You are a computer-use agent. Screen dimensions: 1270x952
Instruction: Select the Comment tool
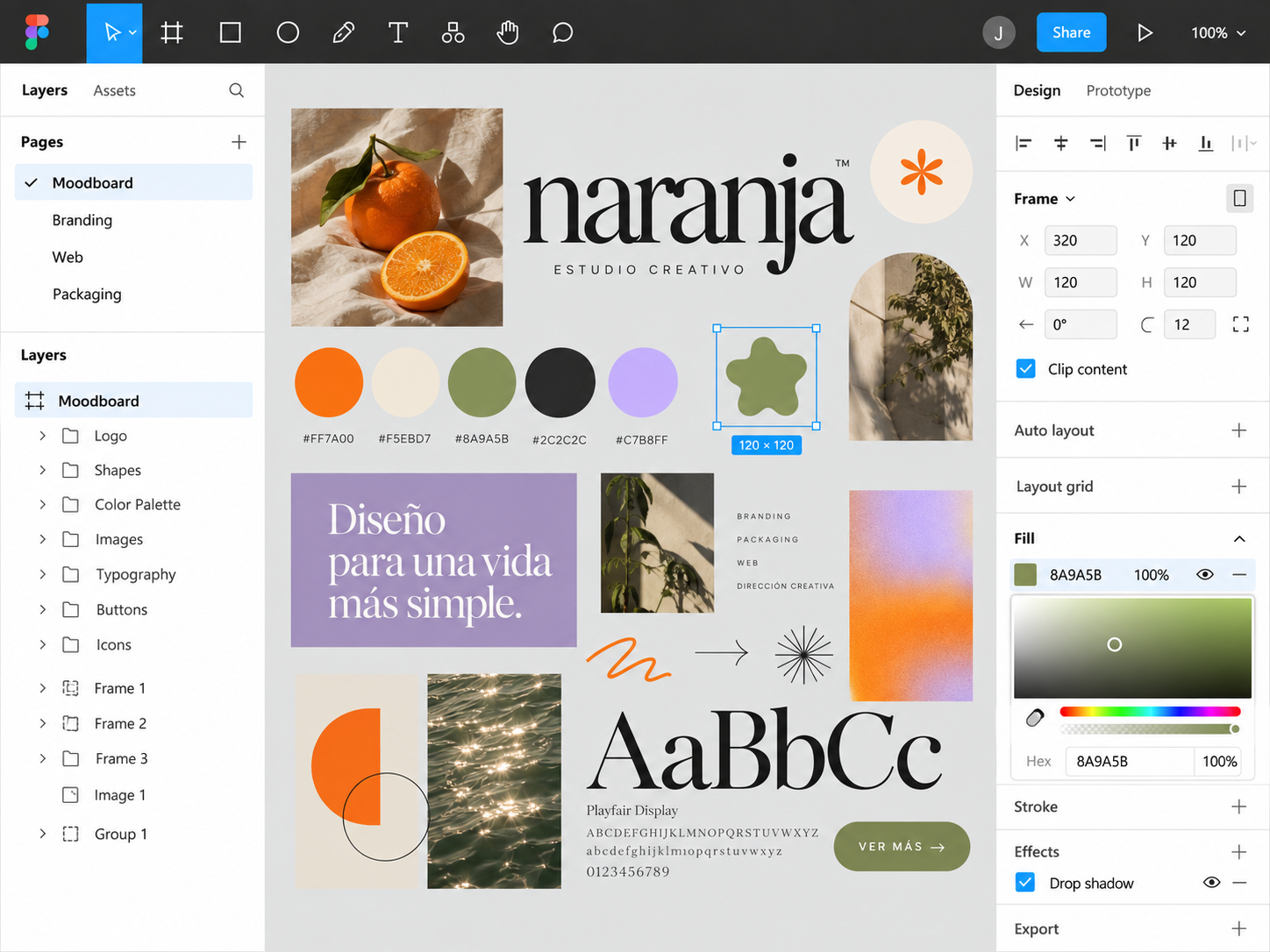click(x=563, y=32)
